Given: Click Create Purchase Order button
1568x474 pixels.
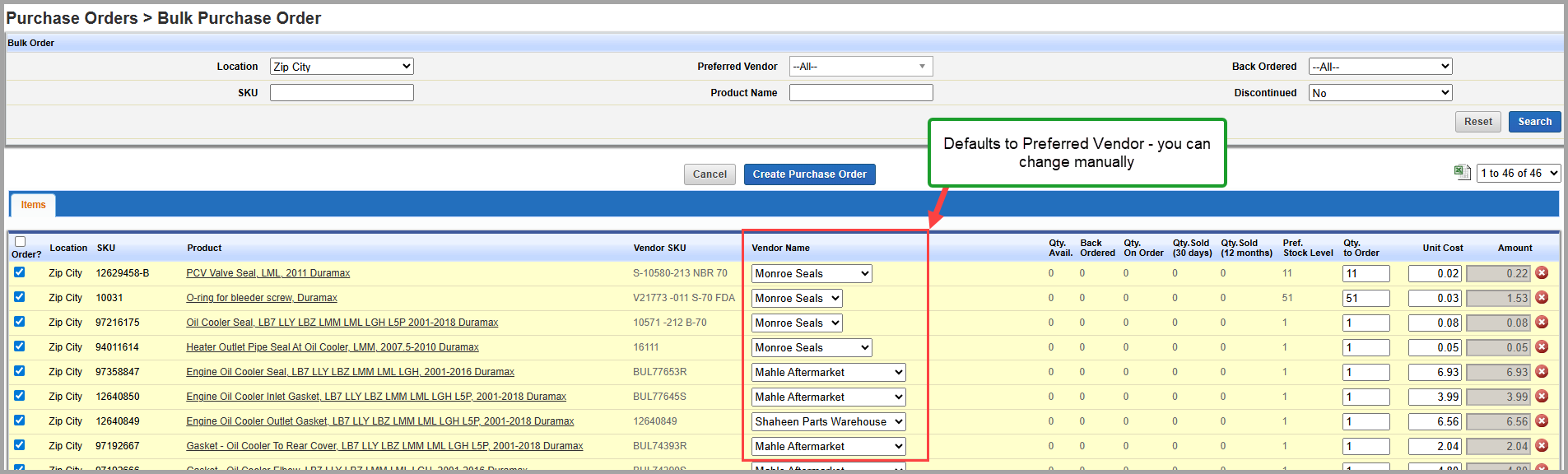Looking at the screenshot, I should pyautogui.click(x=809, y=174).
